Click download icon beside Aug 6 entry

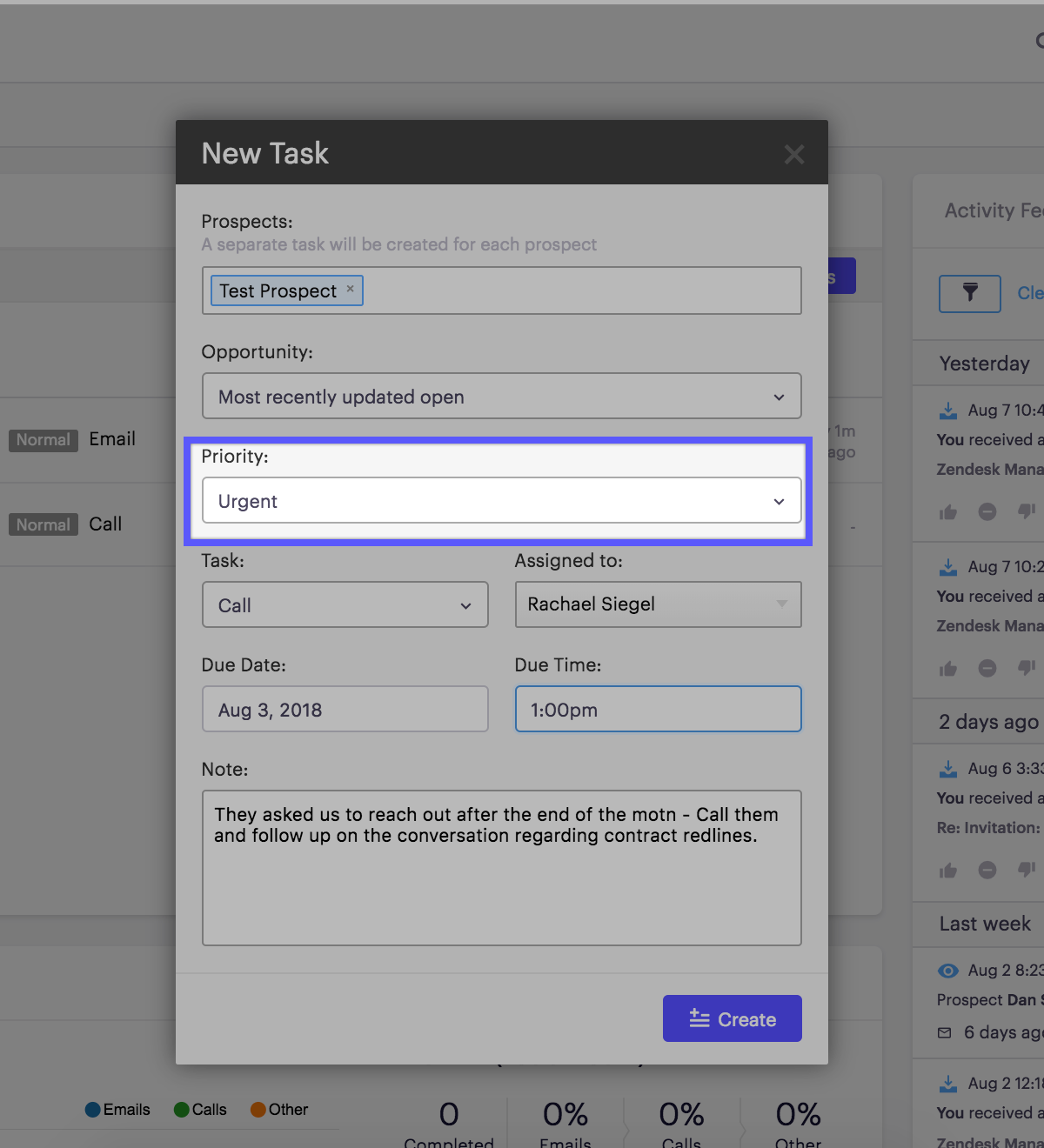(948, 769)
